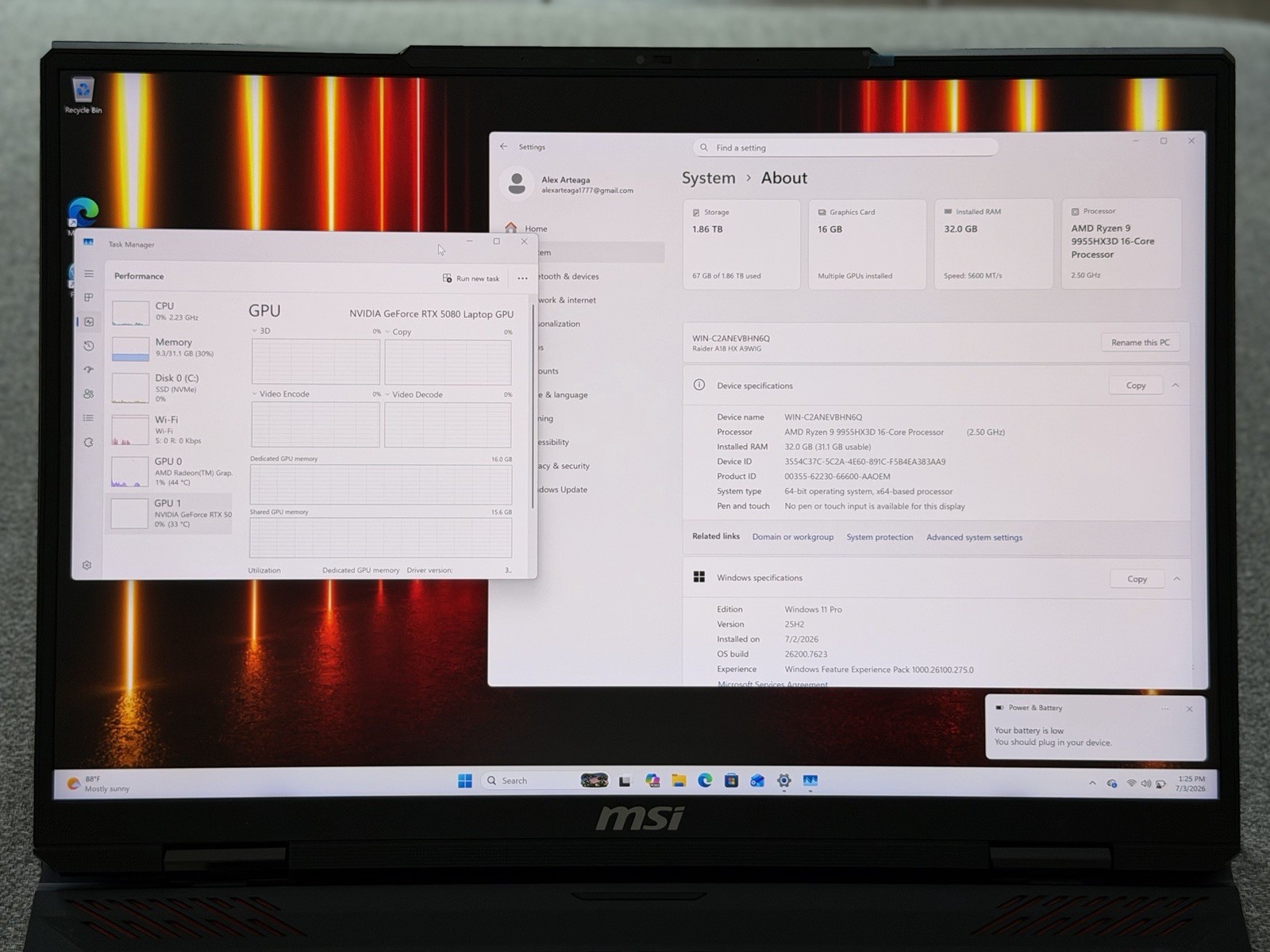Collapse Windows specifications section chevron
The height and width of the screenshot is (952, 1270).
pyautogui.click(x=1176, y=579)
